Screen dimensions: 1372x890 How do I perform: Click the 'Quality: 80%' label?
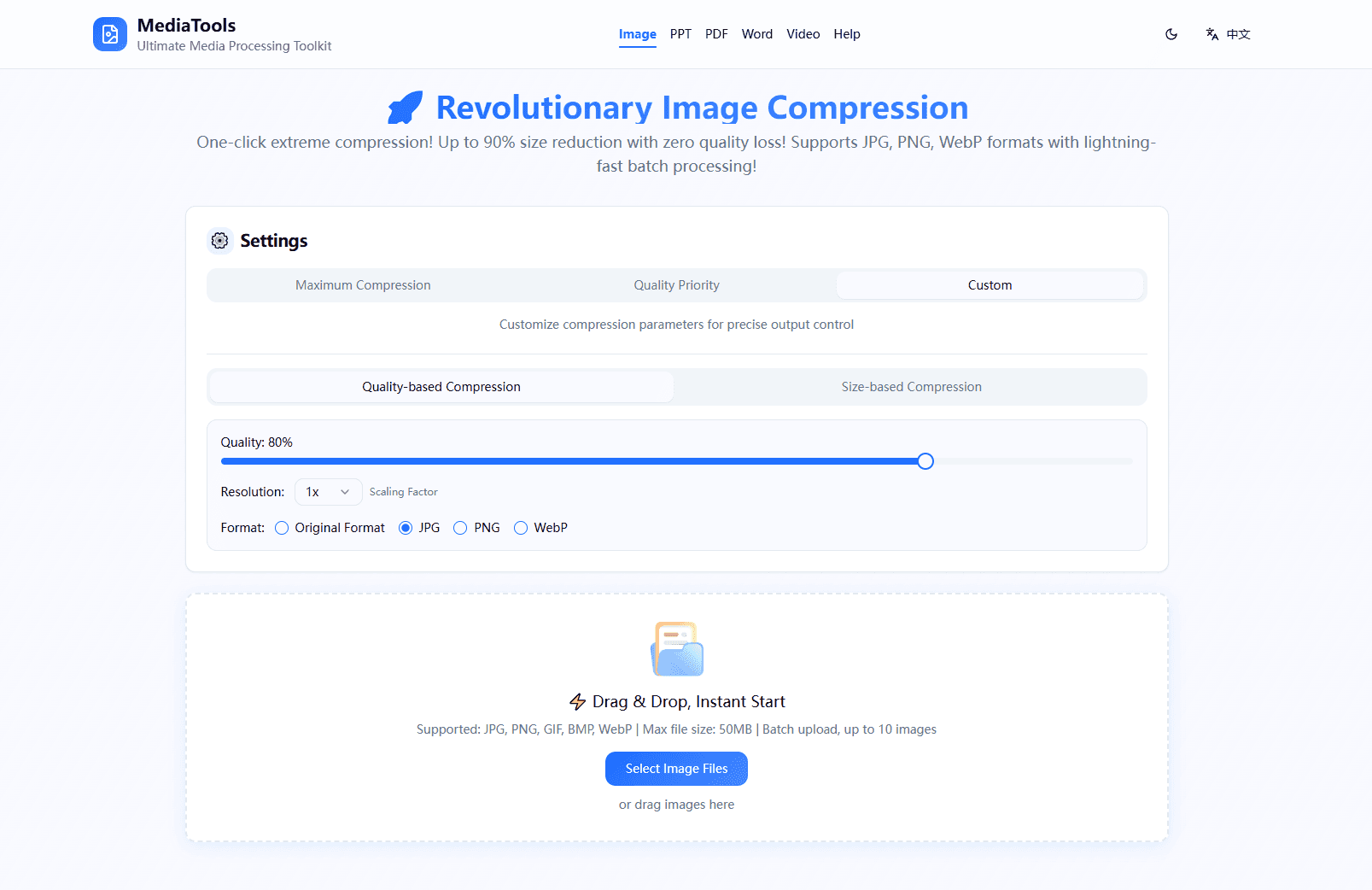256,442
